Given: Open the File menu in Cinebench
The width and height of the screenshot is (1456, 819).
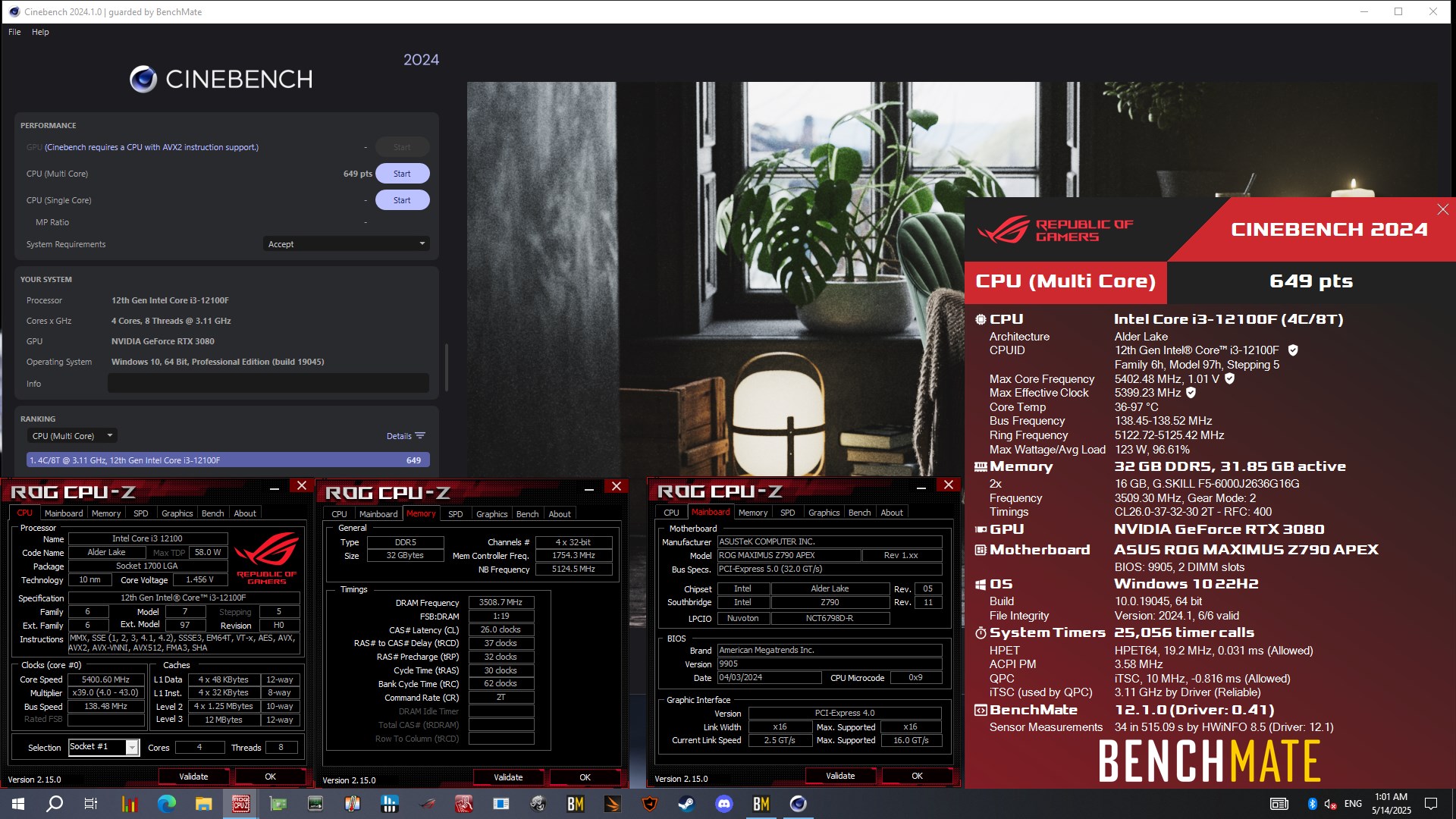Looking at the screenshot, I should point(14,32).
